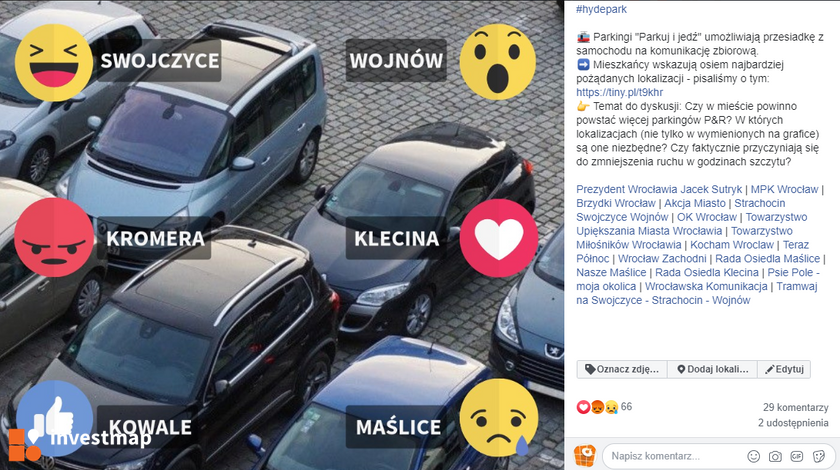This screenshot has height=470, width=840.
Task: Click the thumbs-up like icon beside KOWALE
Action: (54, 418)
